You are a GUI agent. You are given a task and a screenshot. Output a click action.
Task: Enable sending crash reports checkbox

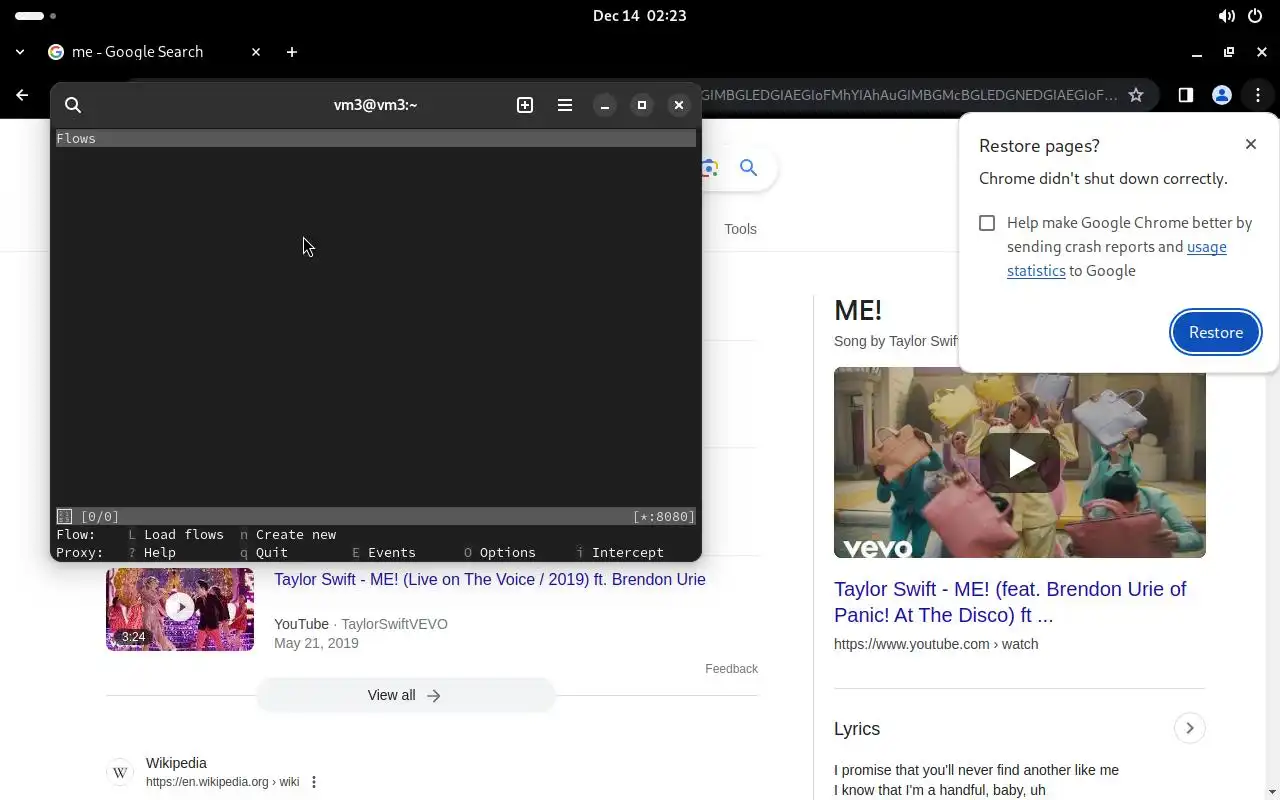click(x=987, y=223)
